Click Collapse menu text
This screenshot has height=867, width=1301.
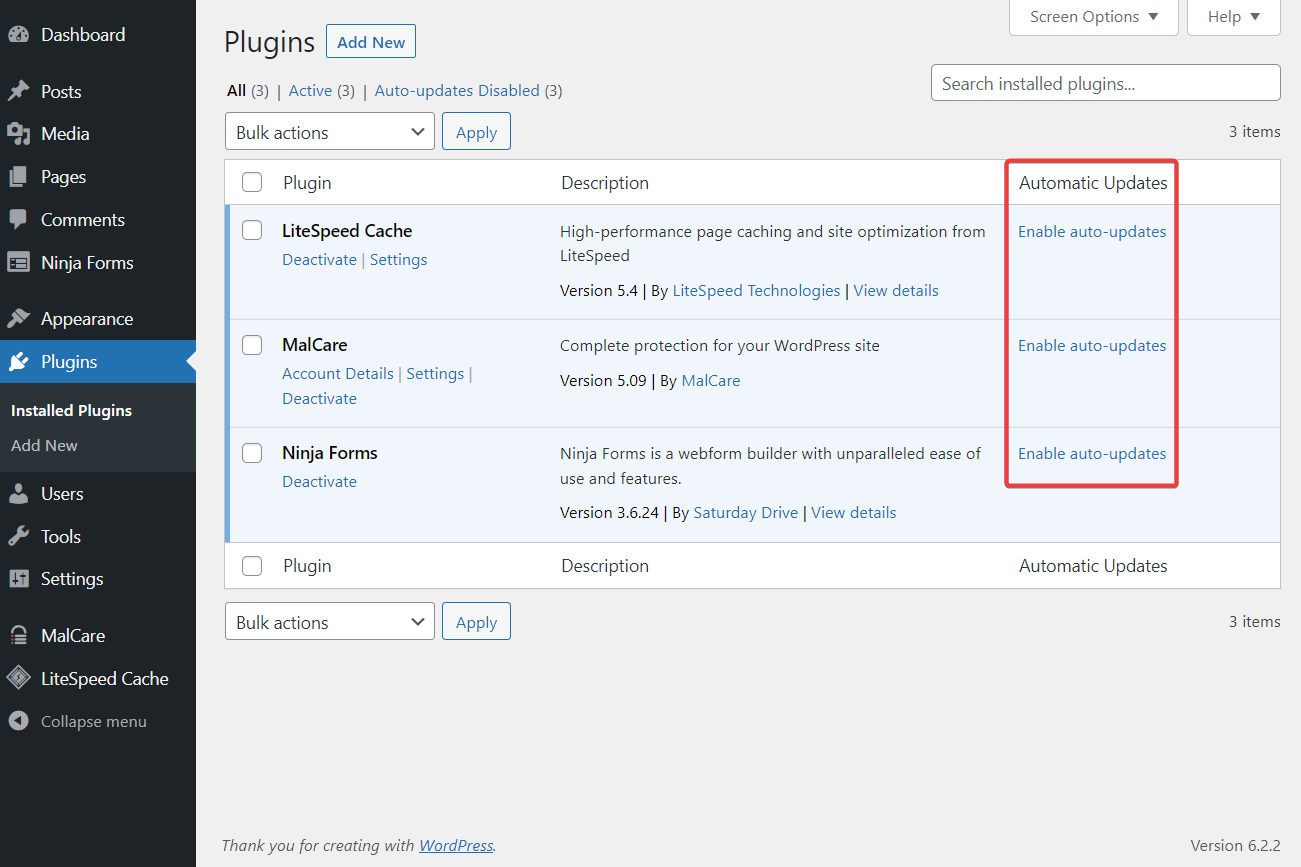(x=94, y=722)
